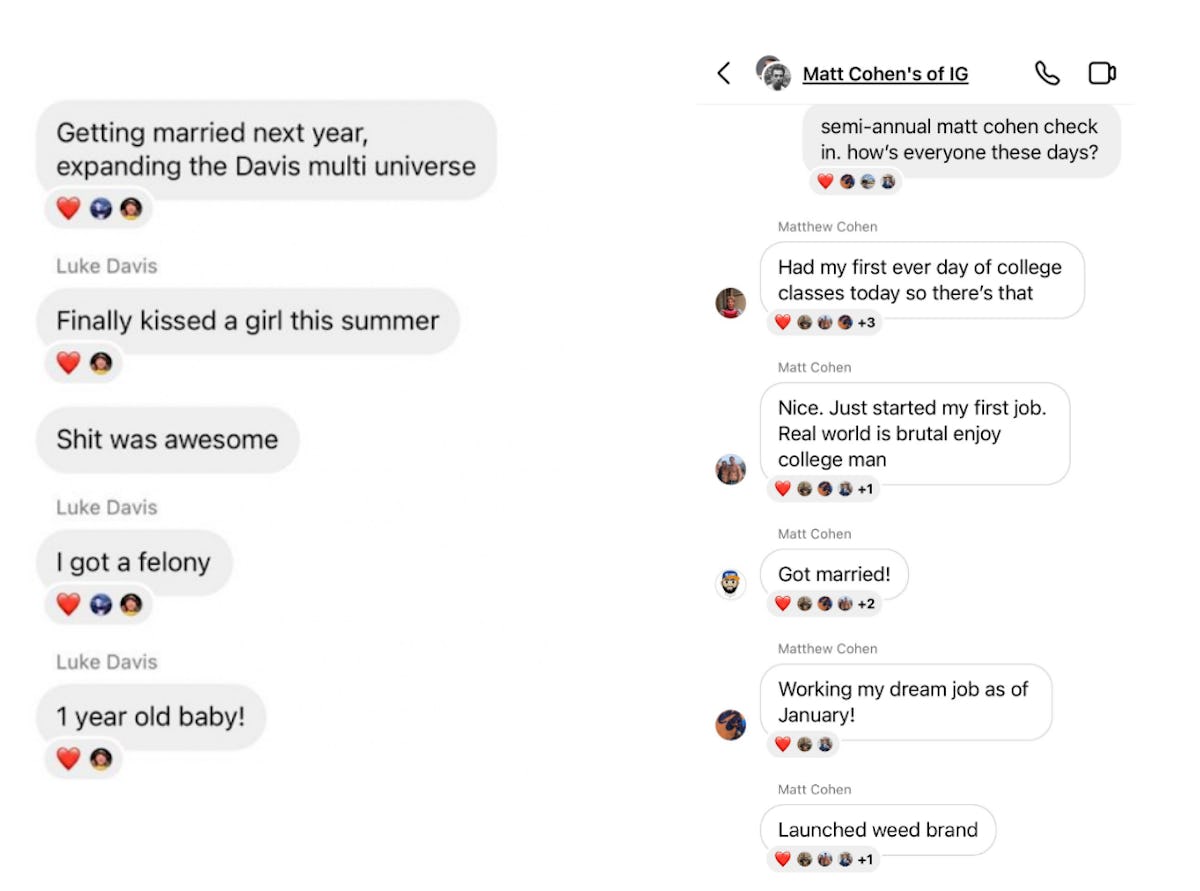Tap heart reaction under 'Finally kissed a girl'

[68, 363]
